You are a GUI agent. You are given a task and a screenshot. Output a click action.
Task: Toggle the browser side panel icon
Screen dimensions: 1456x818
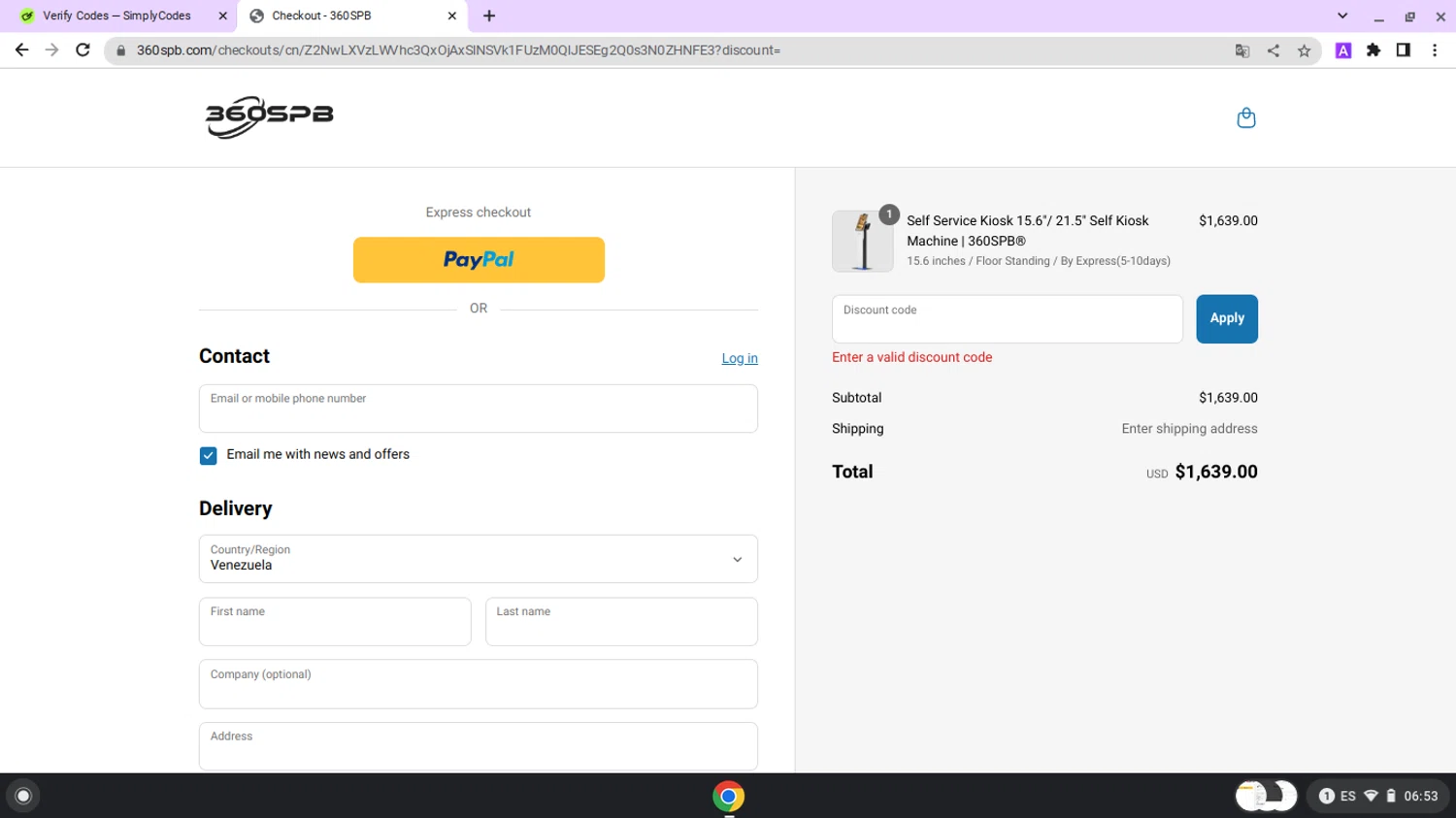(1404, 50)
